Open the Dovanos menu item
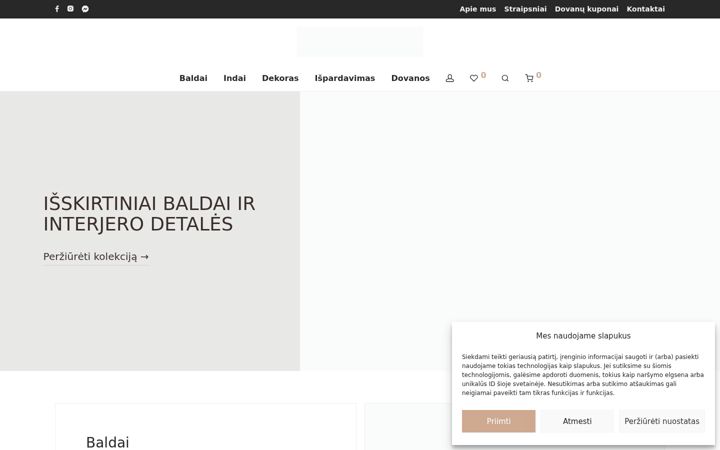 [411, 78]
